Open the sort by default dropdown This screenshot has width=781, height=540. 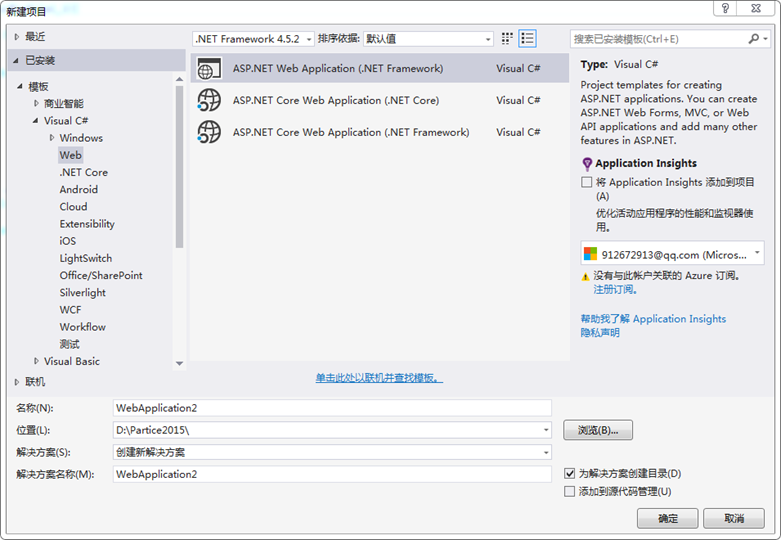coord(428,39)
